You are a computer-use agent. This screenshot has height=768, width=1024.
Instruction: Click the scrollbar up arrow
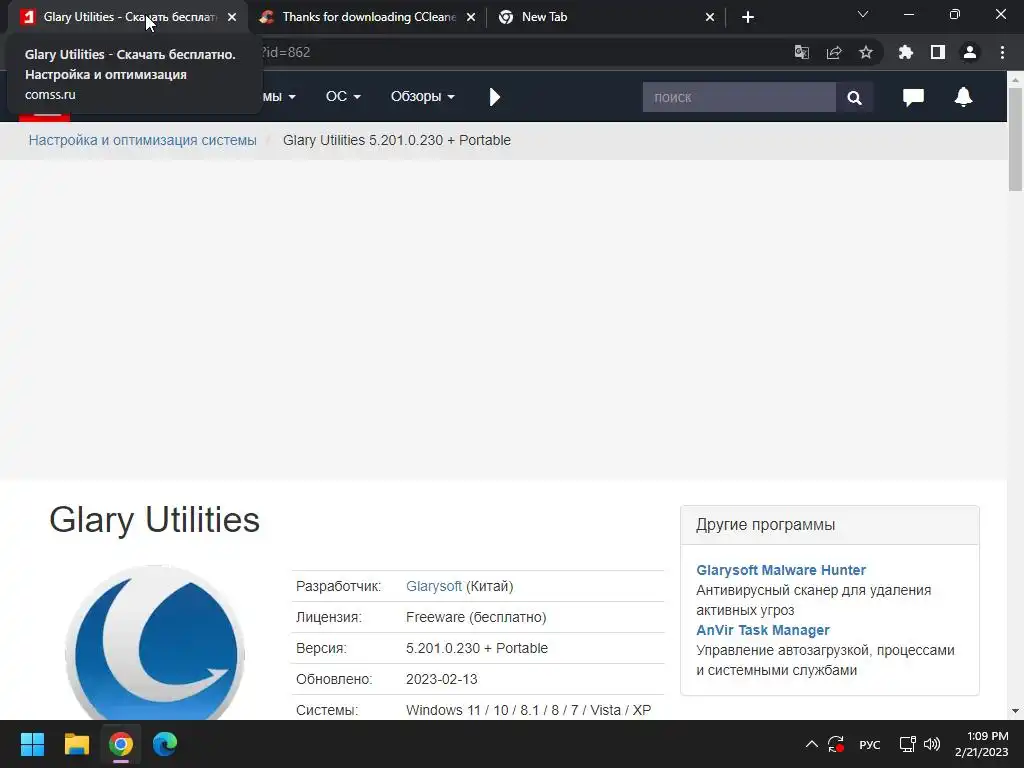[1015, 80]
